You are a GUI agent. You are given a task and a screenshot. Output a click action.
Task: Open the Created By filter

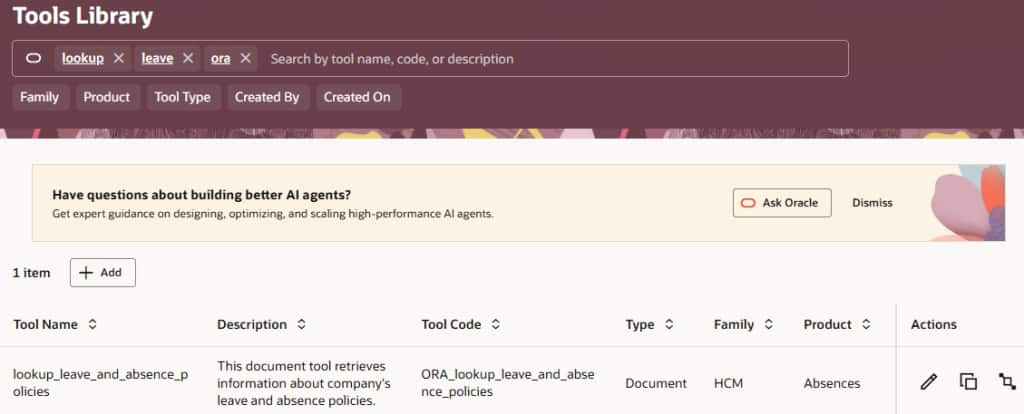click(x=267, y=97)
